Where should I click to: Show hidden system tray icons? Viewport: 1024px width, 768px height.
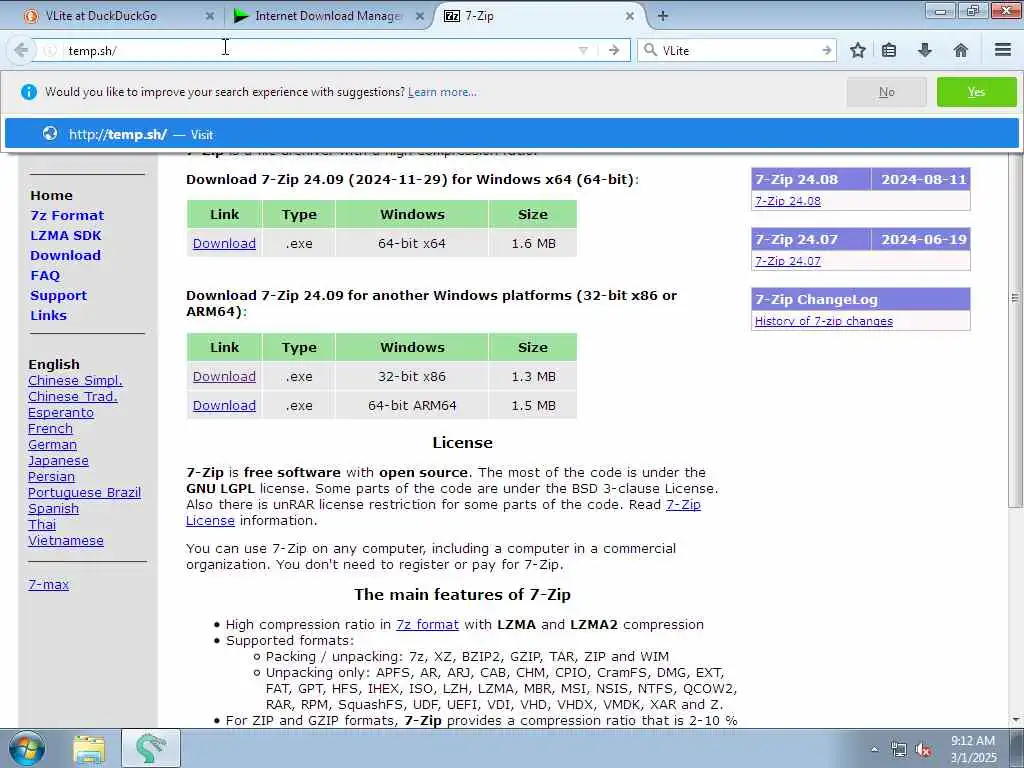(874, 750)
